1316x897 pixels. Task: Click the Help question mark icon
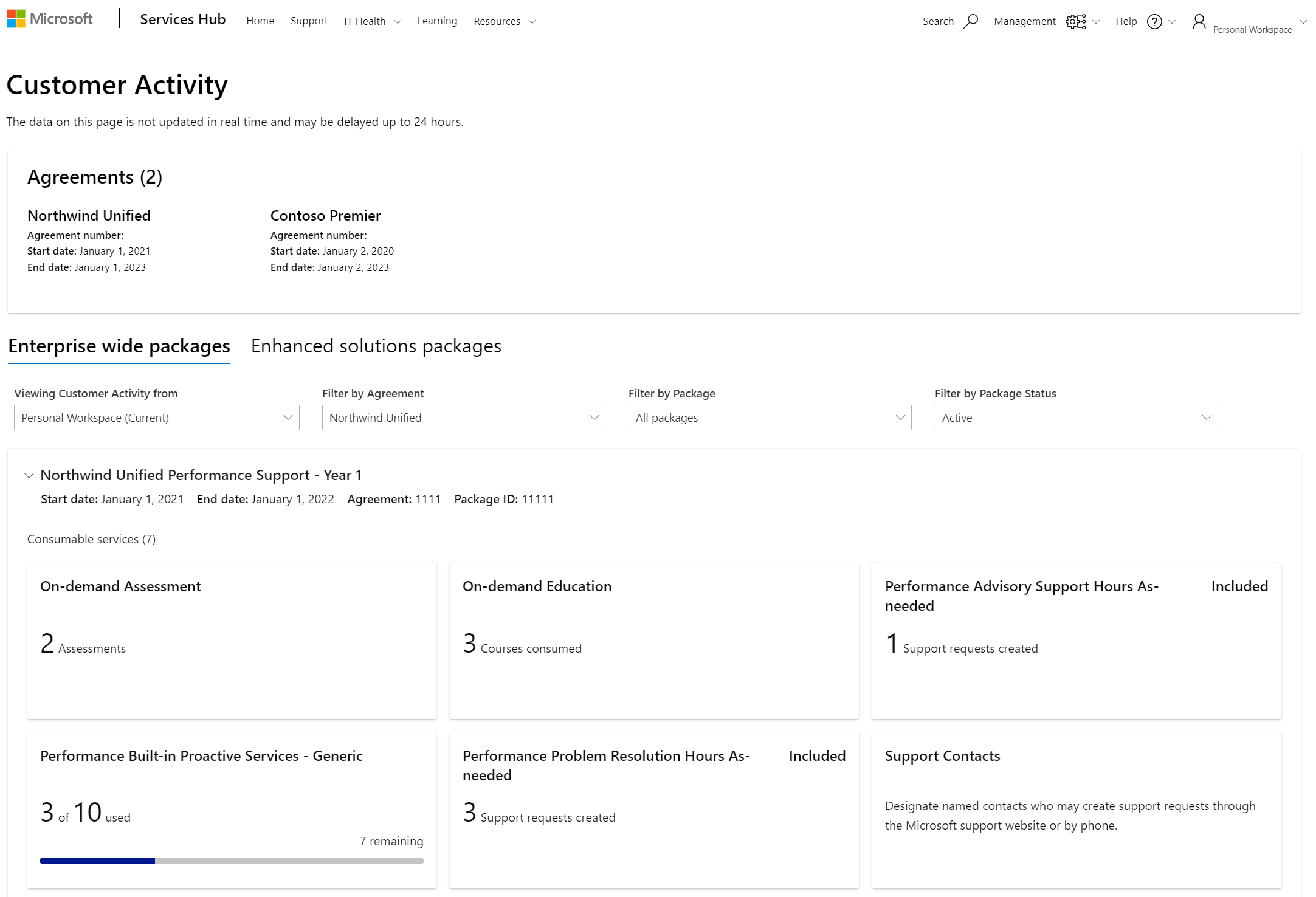point(1155,21)
